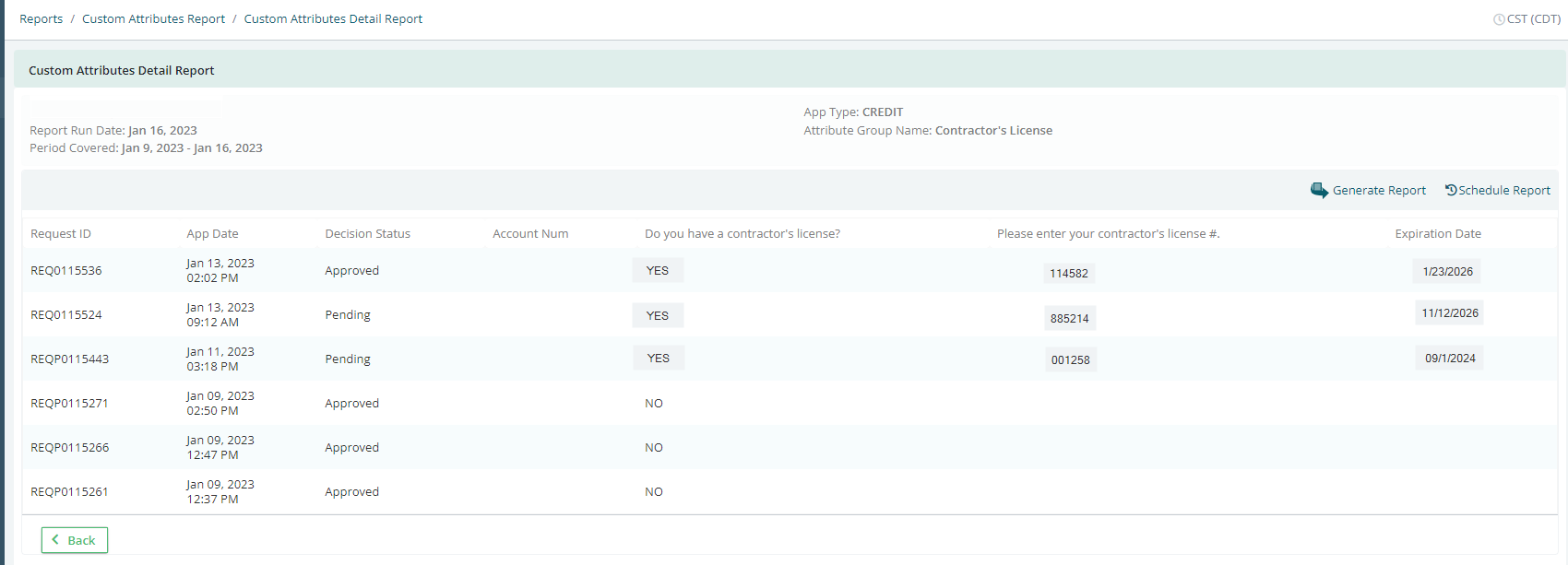Click the NO value for REQP0115261
This screenshot has height=565, width=1568.
pyautogui.click(x=654, y=491)
